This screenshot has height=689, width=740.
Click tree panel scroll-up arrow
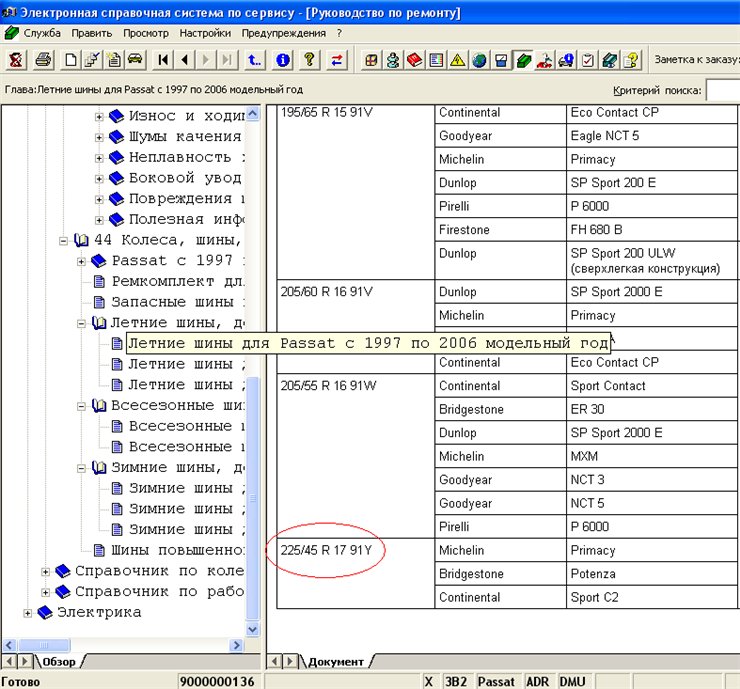point(253,113)
